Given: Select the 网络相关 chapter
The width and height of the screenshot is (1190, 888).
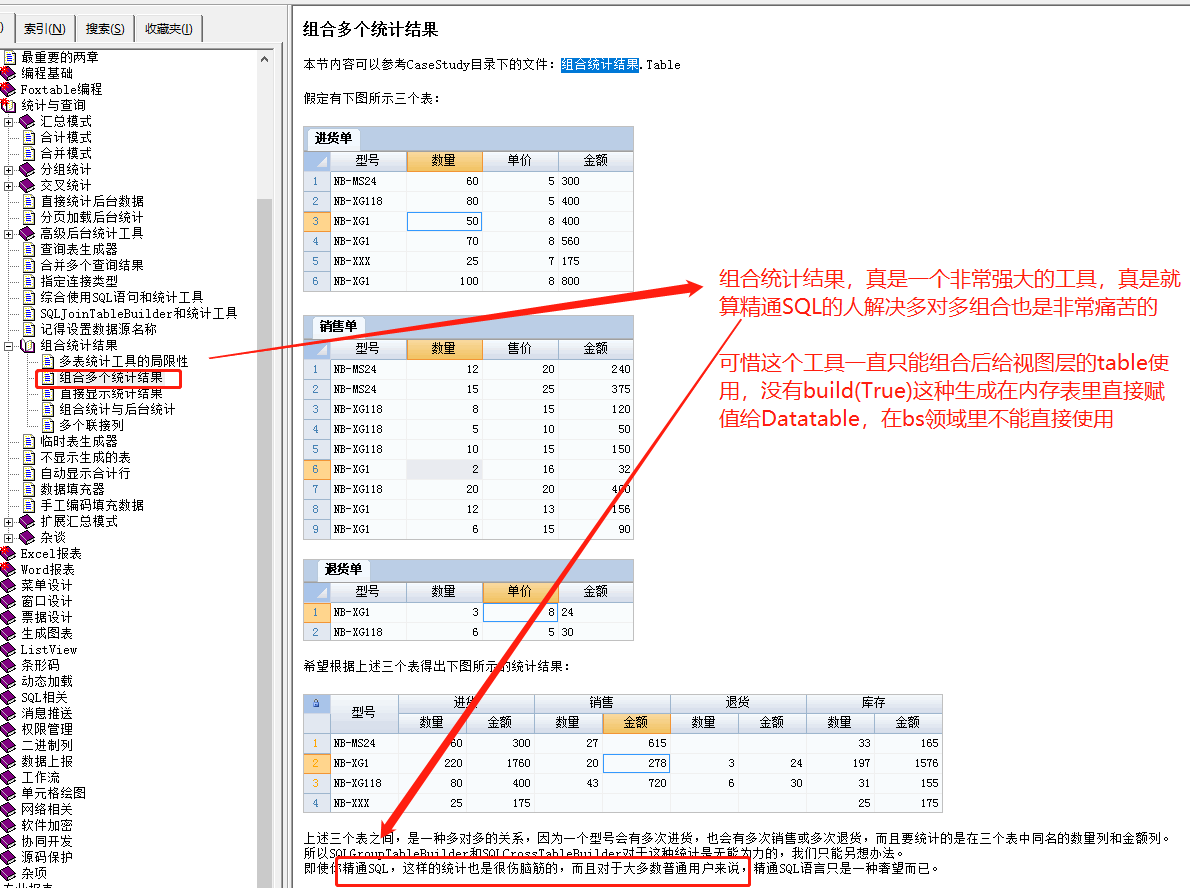Looking at the screenshot, I should pyautogui.click(x=47, y=809).
